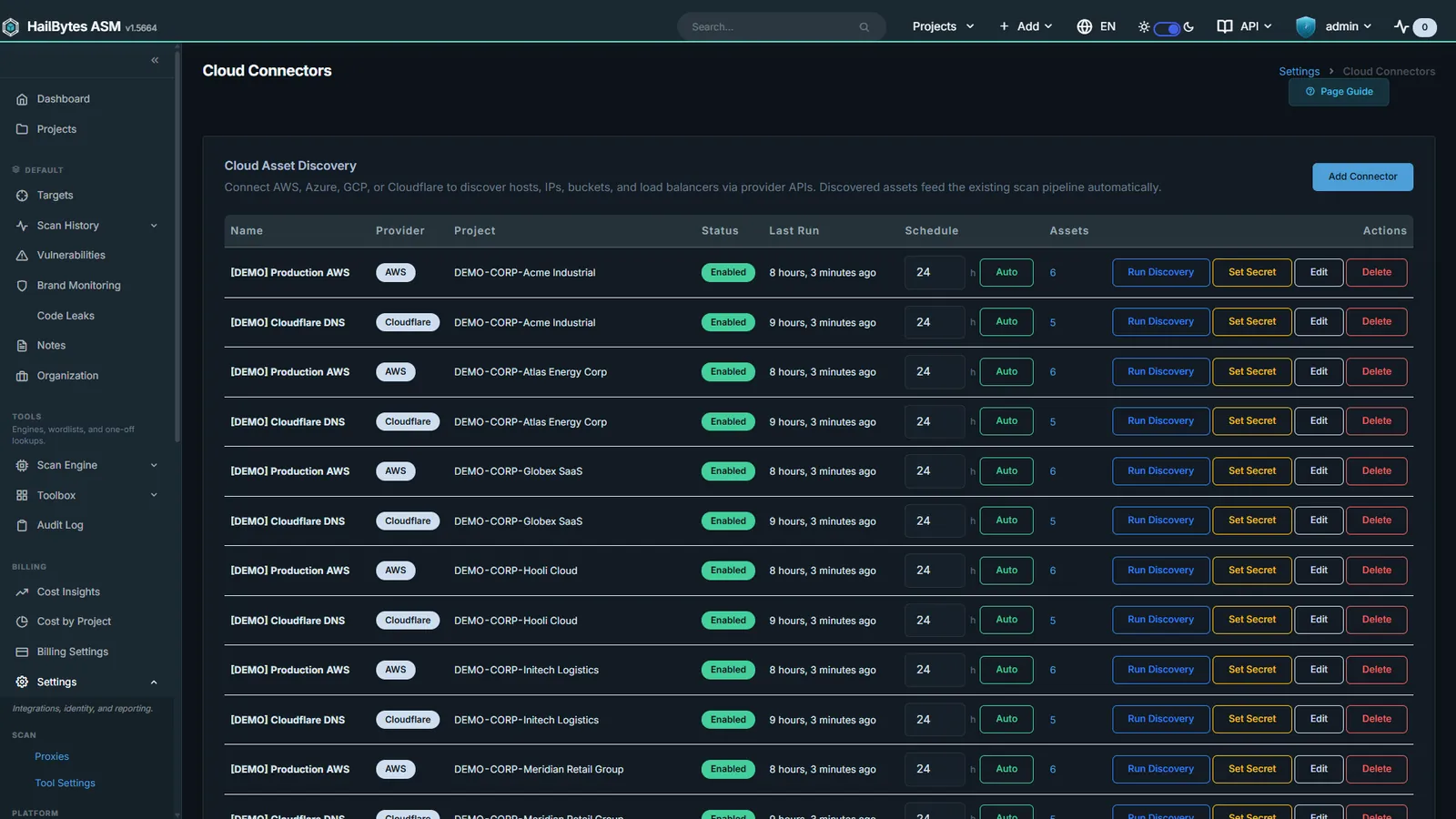Open the API dropdown menu
1456x819 pixels.
[x=1245, y=26]
